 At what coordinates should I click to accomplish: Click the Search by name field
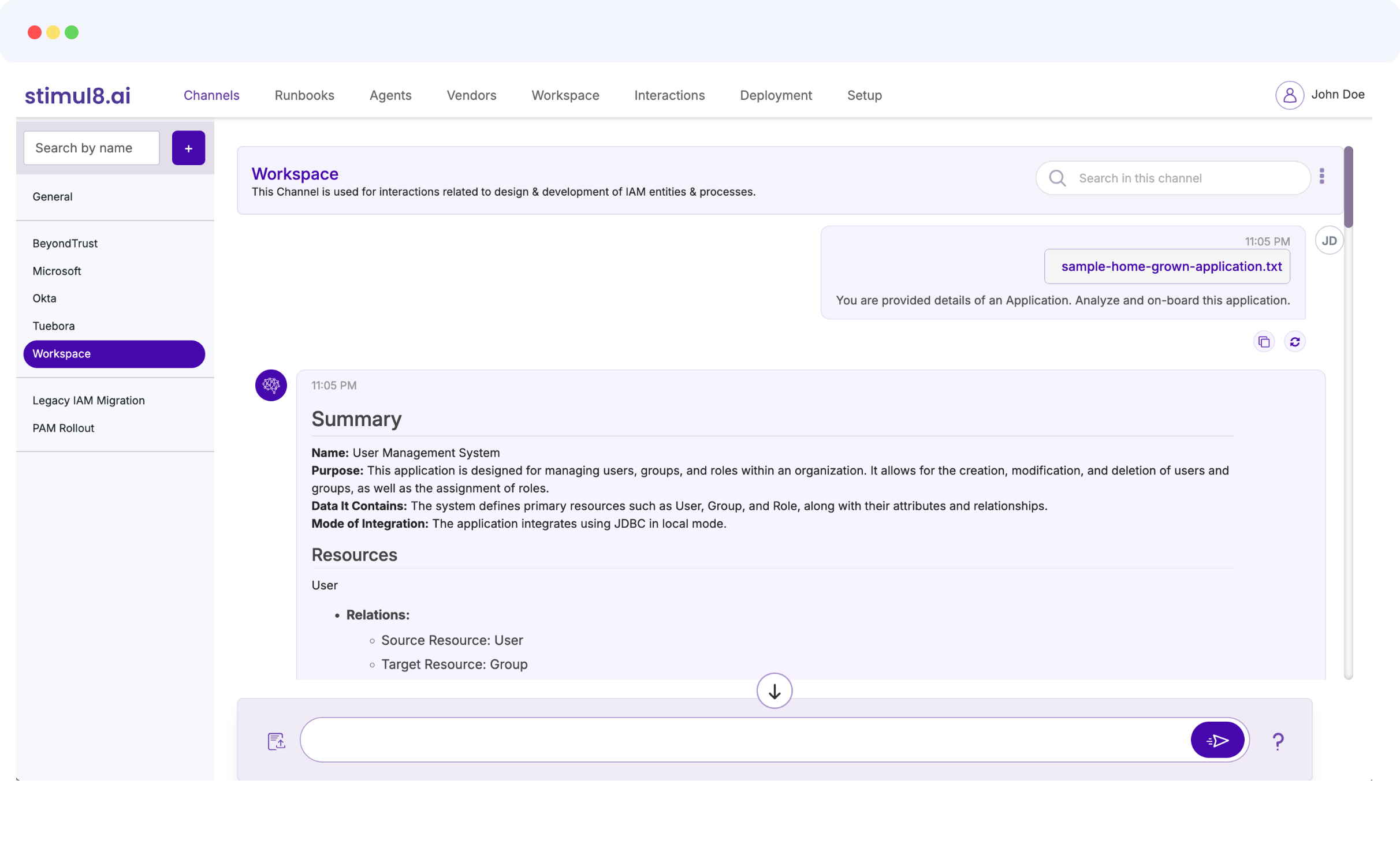pyautogui.click(x=91, y=148)
